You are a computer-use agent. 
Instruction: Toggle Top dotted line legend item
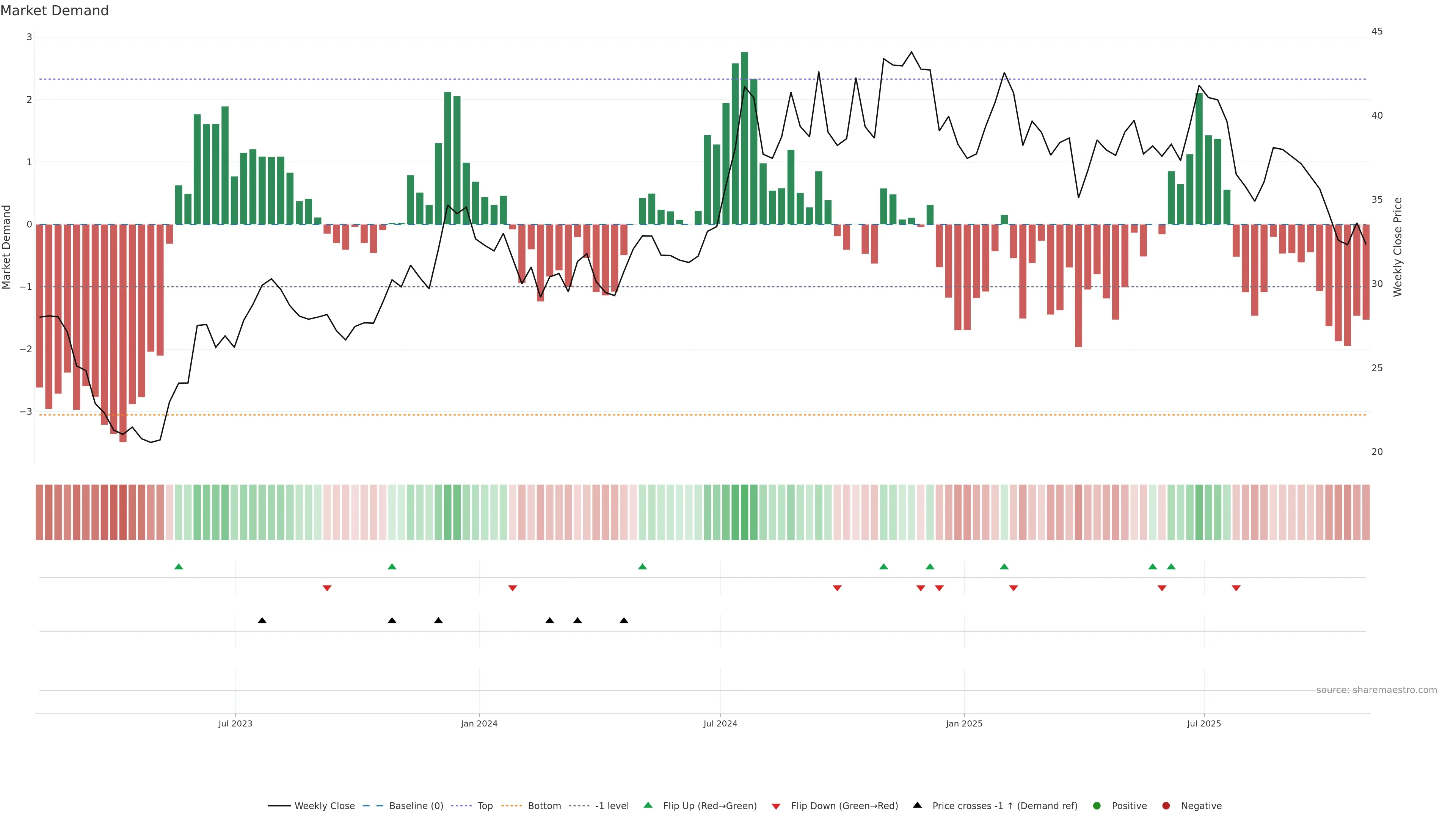485,805
